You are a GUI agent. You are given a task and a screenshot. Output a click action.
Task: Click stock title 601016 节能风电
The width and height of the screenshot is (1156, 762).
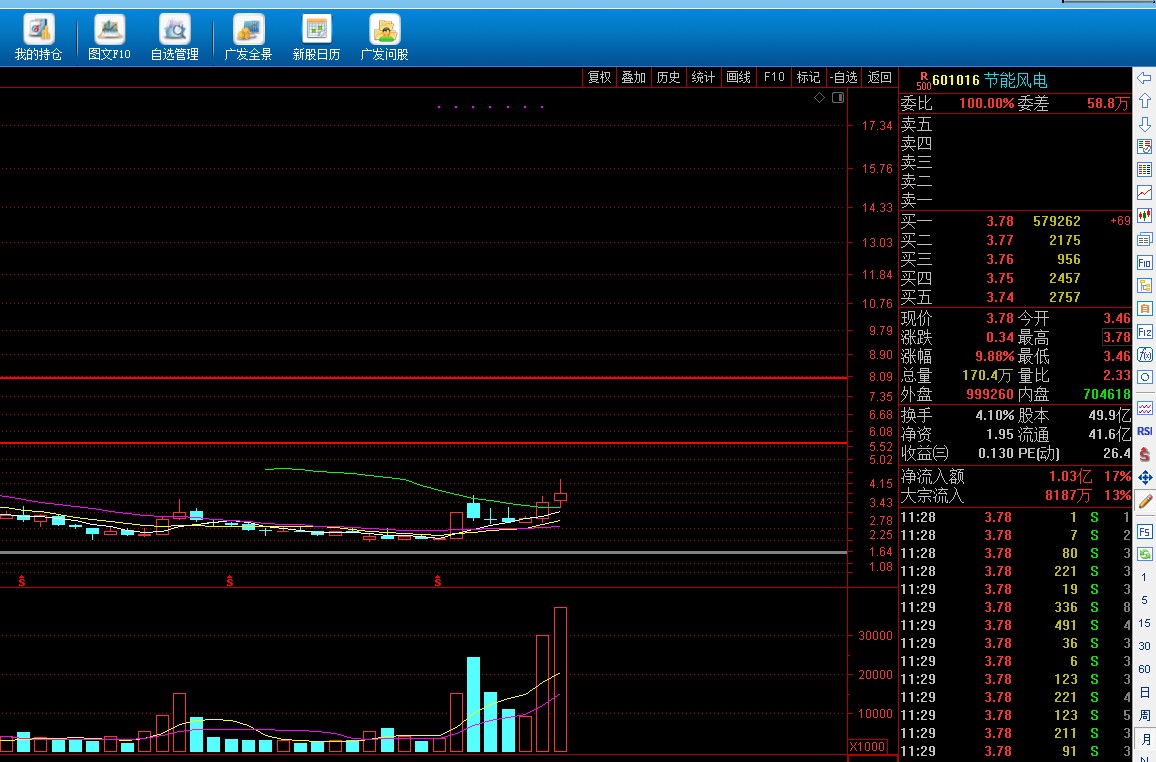tap(989, 80)
